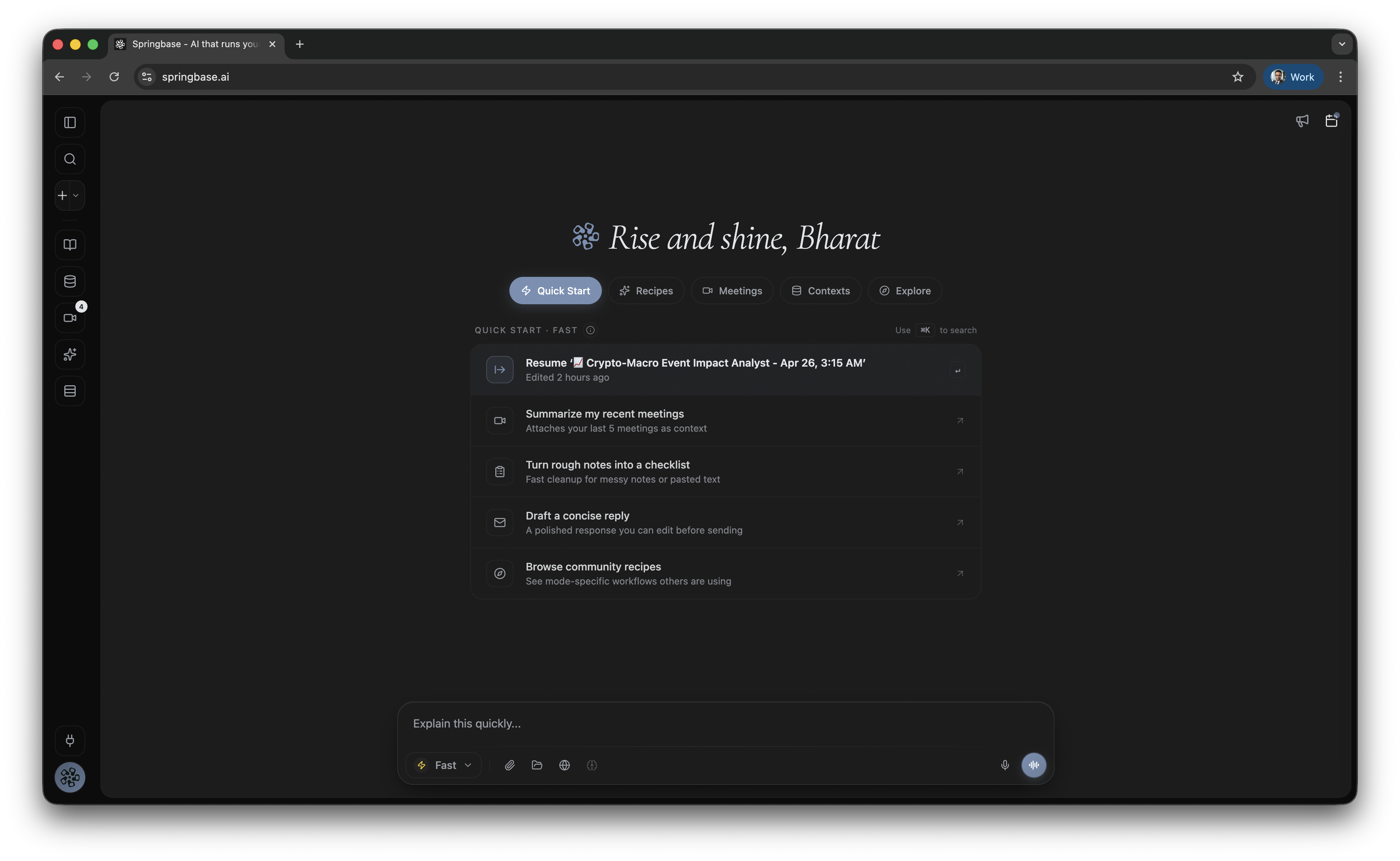Click the arrow beside Browse community recipes
This screenshot has width=1400, height=861.
960,573
